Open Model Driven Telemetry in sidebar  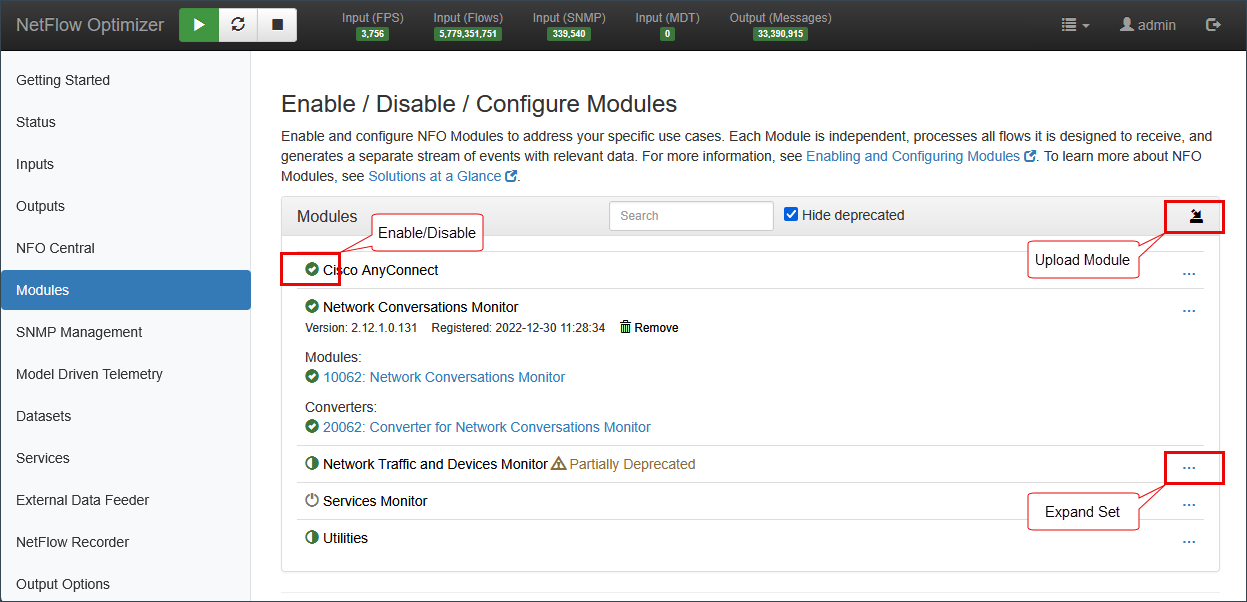tap(125, 374)
